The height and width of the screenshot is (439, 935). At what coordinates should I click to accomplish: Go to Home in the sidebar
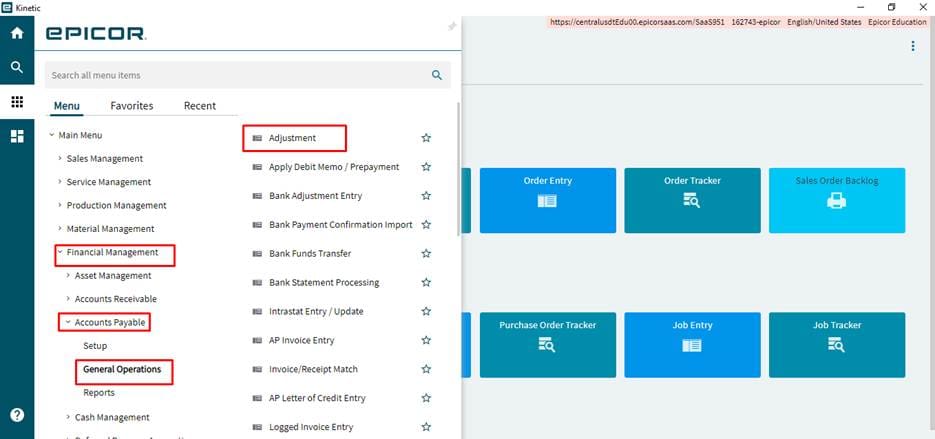[17, 33]
